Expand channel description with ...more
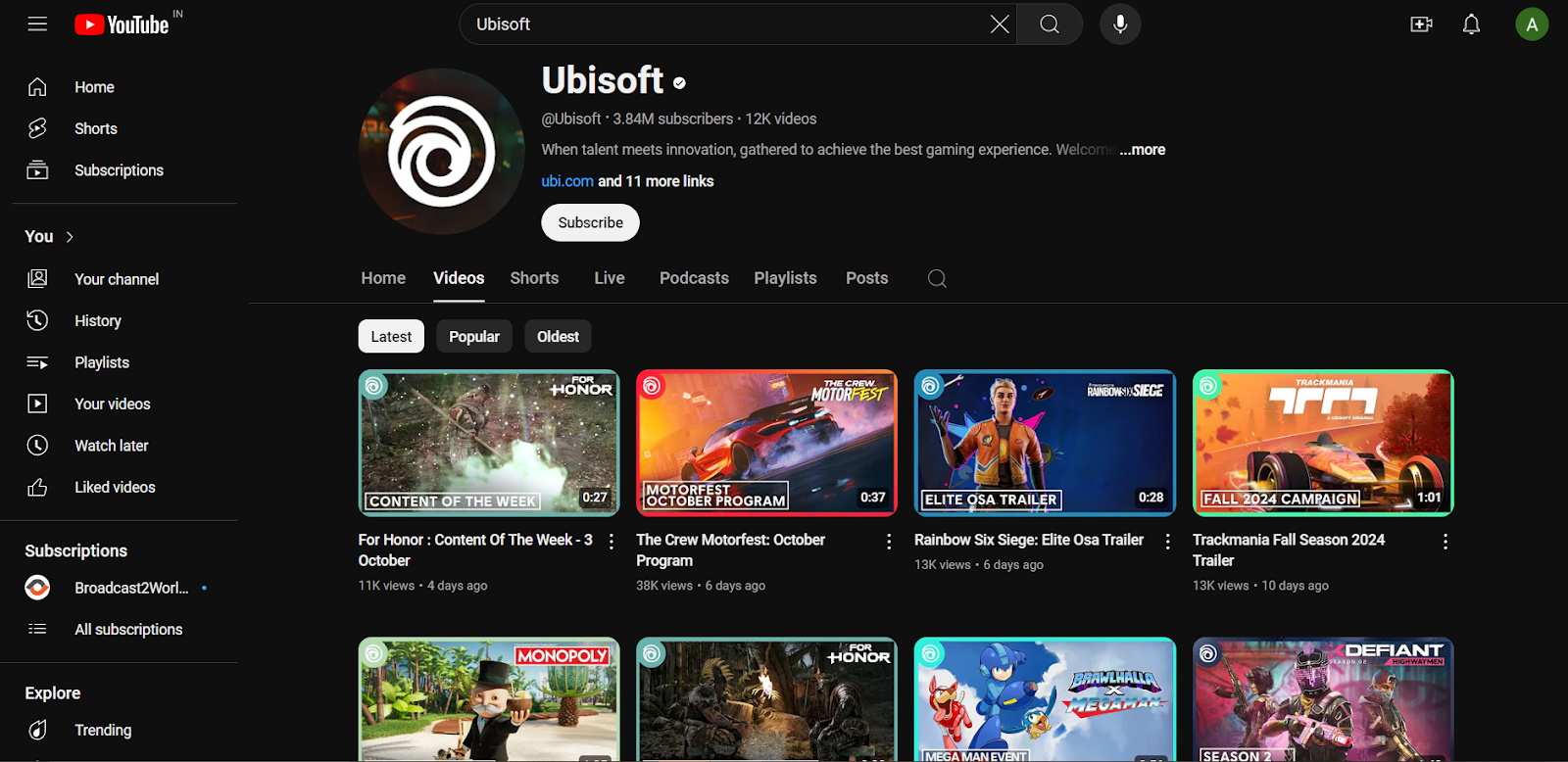The image size is (1568, 762). click(x=1143, y=150)
